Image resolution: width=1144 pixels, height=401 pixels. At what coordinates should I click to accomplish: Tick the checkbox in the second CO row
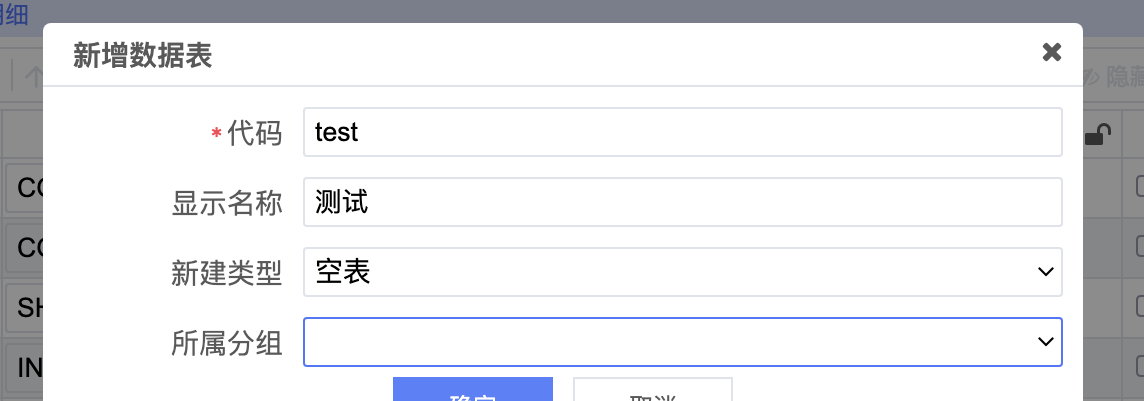pyautogui.click(x=1139, y=246)
